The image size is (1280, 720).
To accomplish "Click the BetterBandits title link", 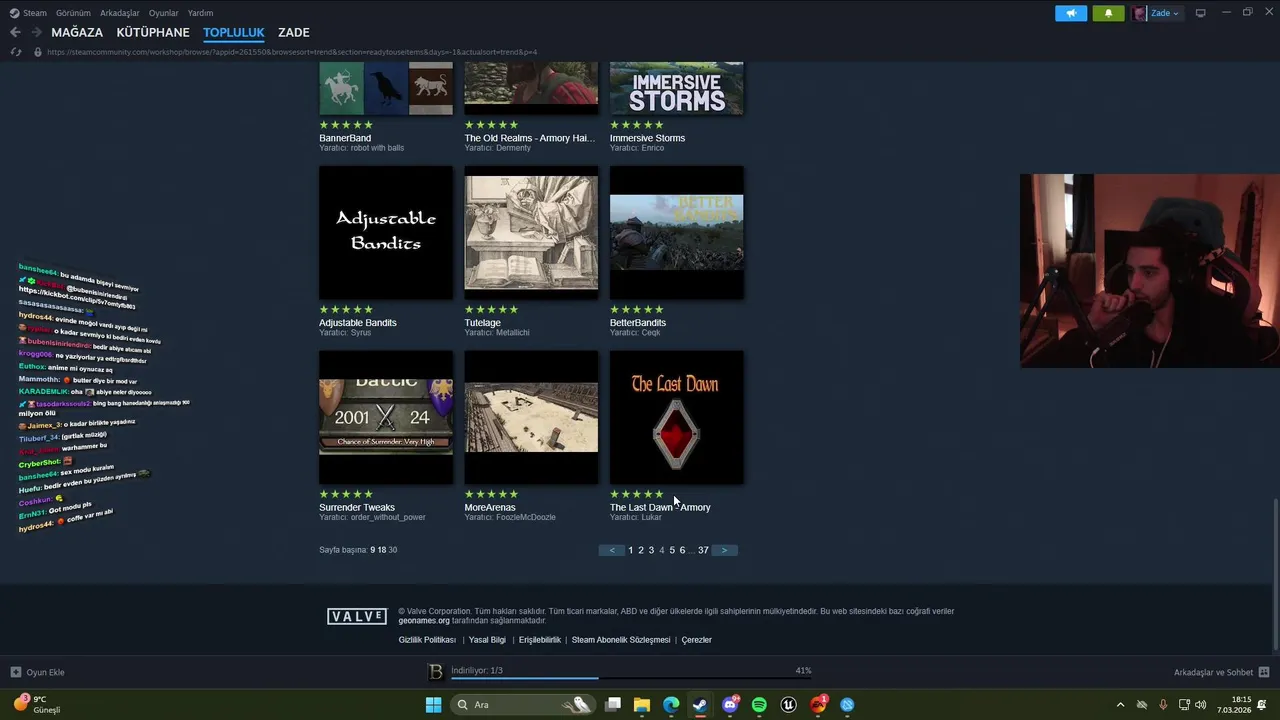I will click(x=638, y=323).
